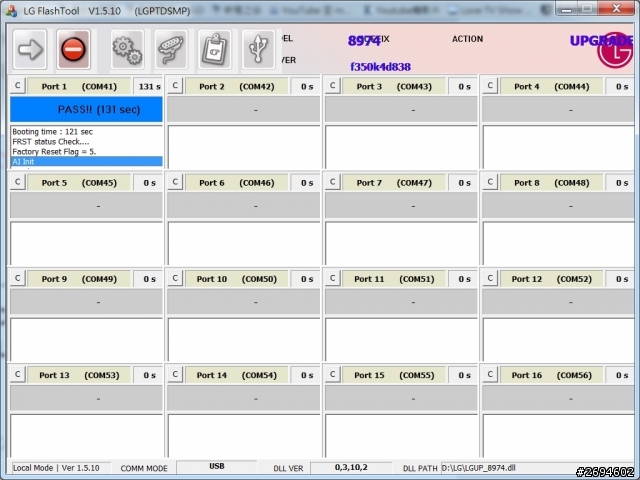Click the C button for Port 5

(18, 182)
